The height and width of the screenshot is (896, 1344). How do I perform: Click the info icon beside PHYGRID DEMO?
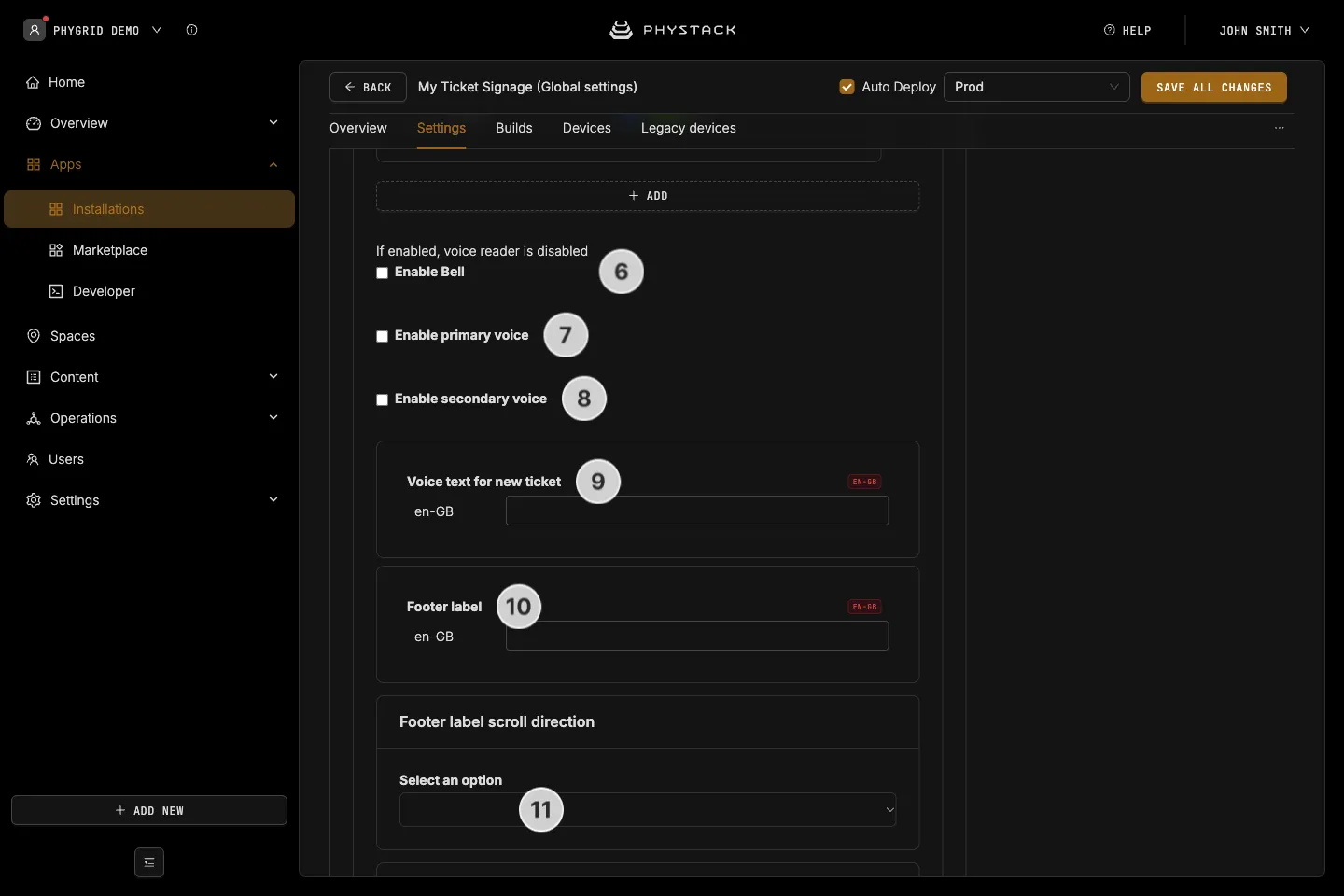click(x=191, y=30)
